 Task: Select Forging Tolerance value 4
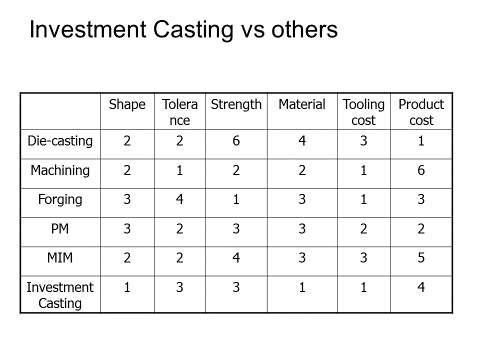pos(180,200)
